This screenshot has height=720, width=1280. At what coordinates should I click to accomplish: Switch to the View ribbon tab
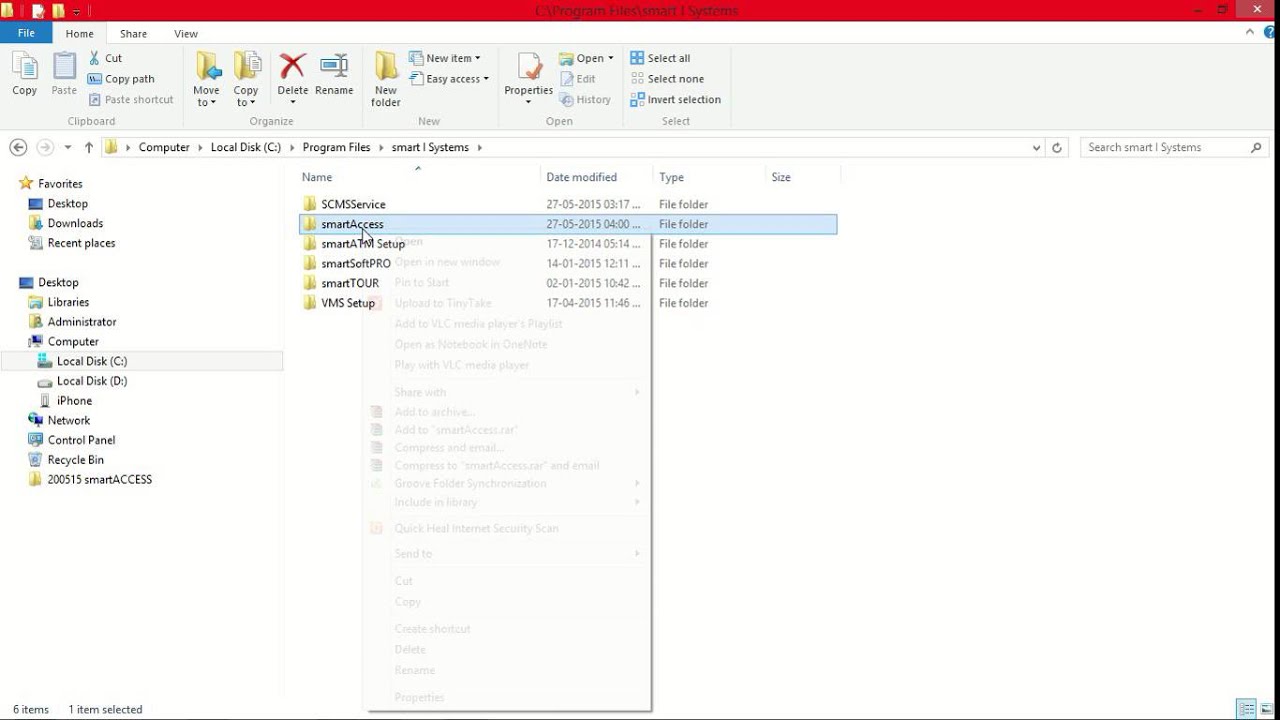(x=186, y=33)
